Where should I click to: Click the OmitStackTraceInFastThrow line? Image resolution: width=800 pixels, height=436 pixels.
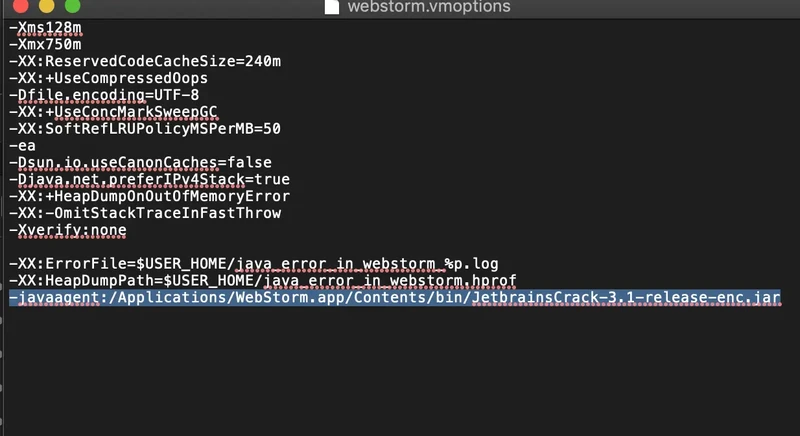coord(144,213)
